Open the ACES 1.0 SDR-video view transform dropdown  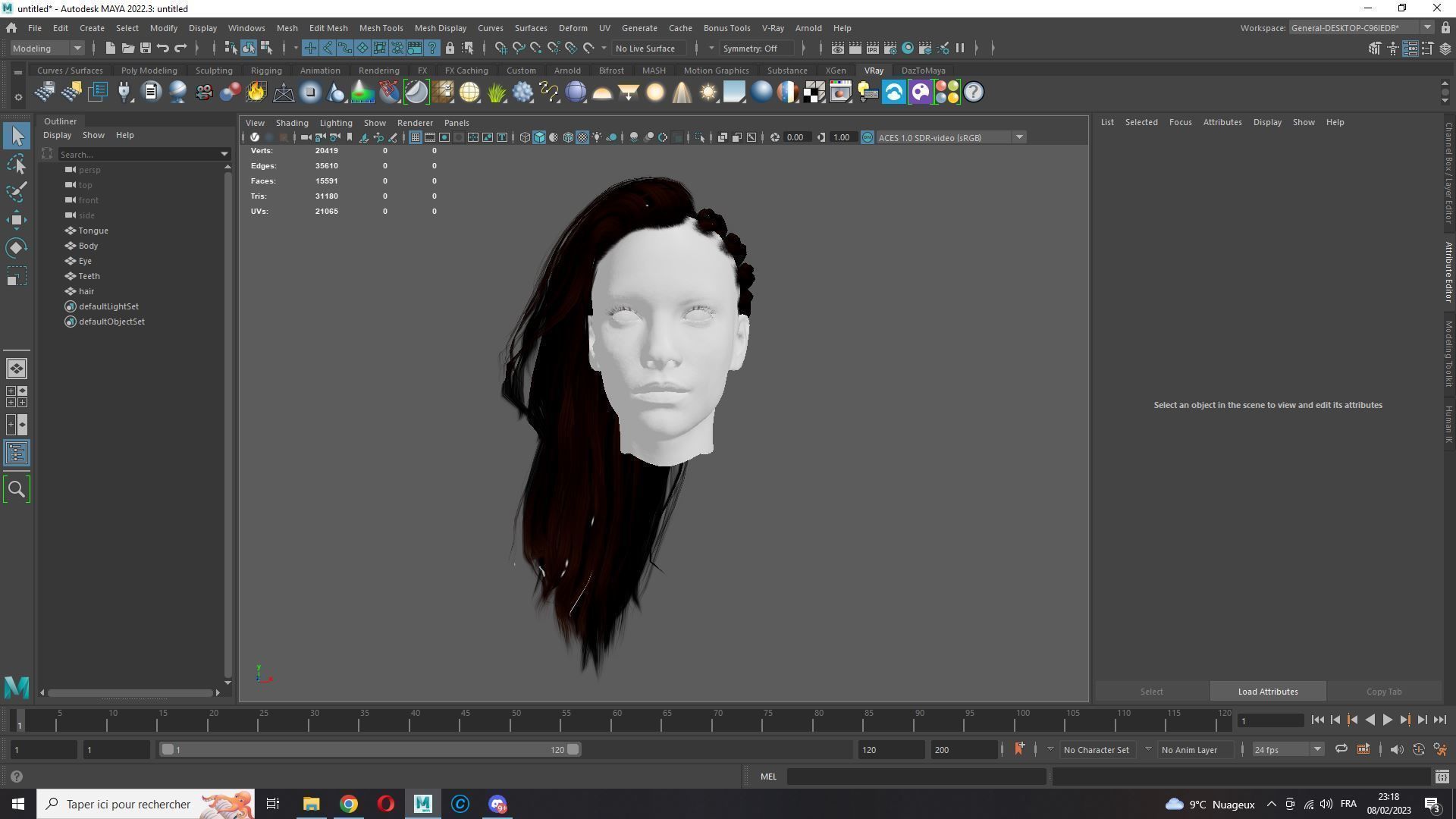point(951,137)
